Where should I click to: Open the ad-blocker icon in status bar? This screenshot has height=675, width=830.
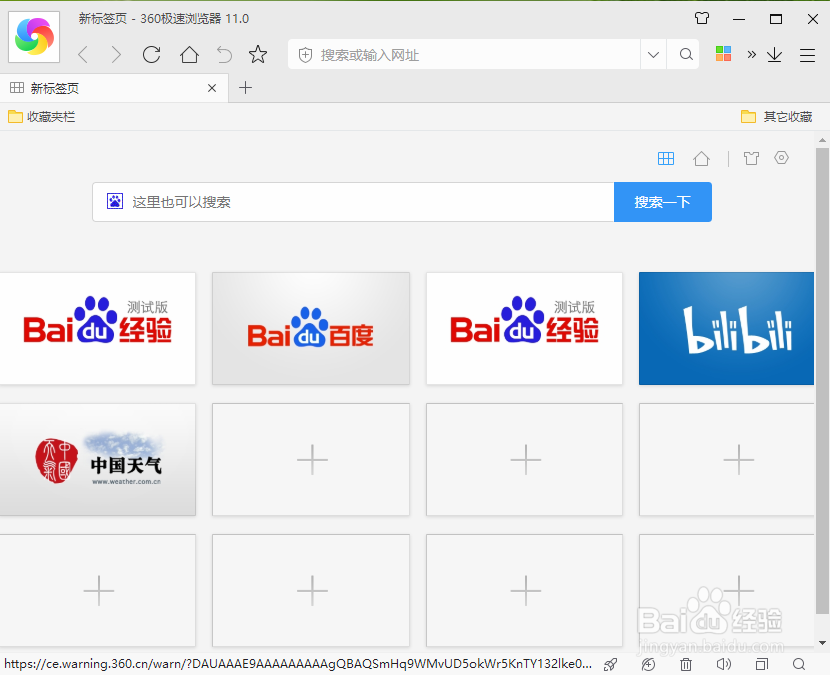pos(648,664)
